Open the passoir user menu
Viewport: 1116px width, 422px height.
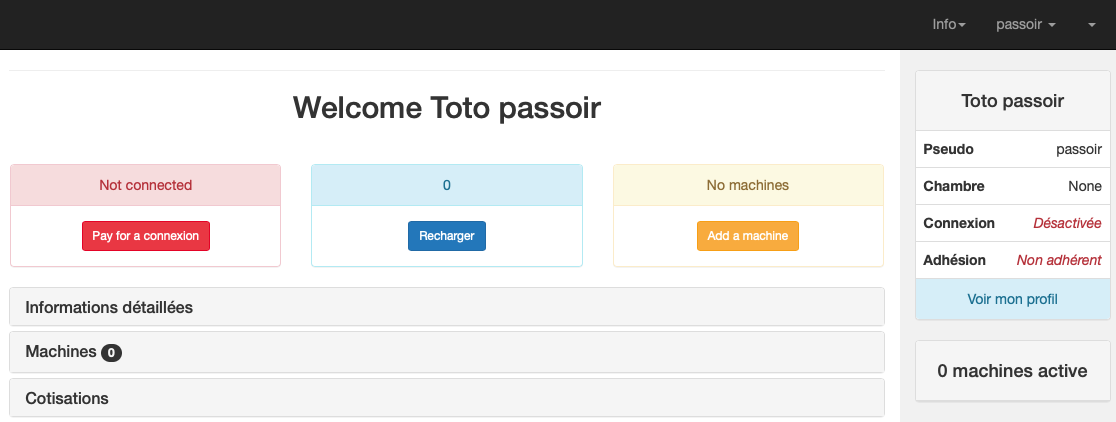click(x=1026, y=24)
